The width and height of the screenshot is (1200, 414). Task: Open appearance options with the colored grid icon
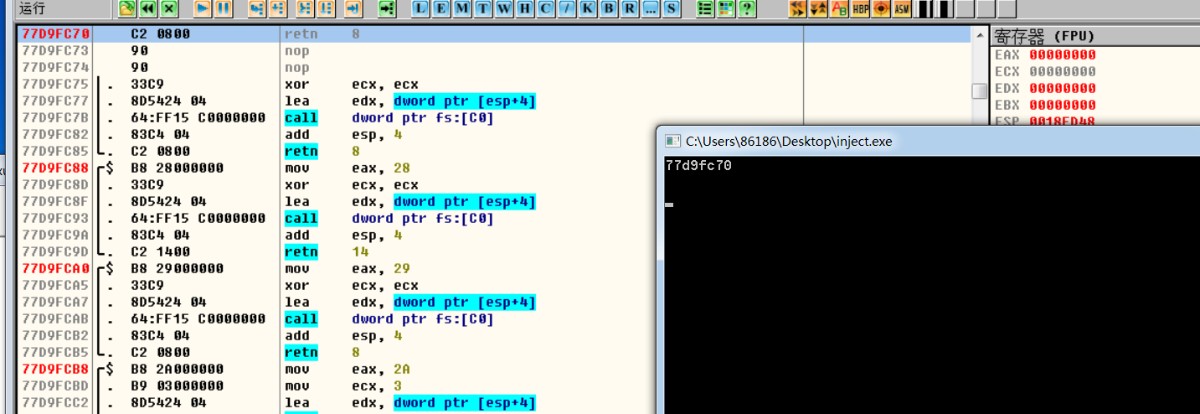pos(725,8)
